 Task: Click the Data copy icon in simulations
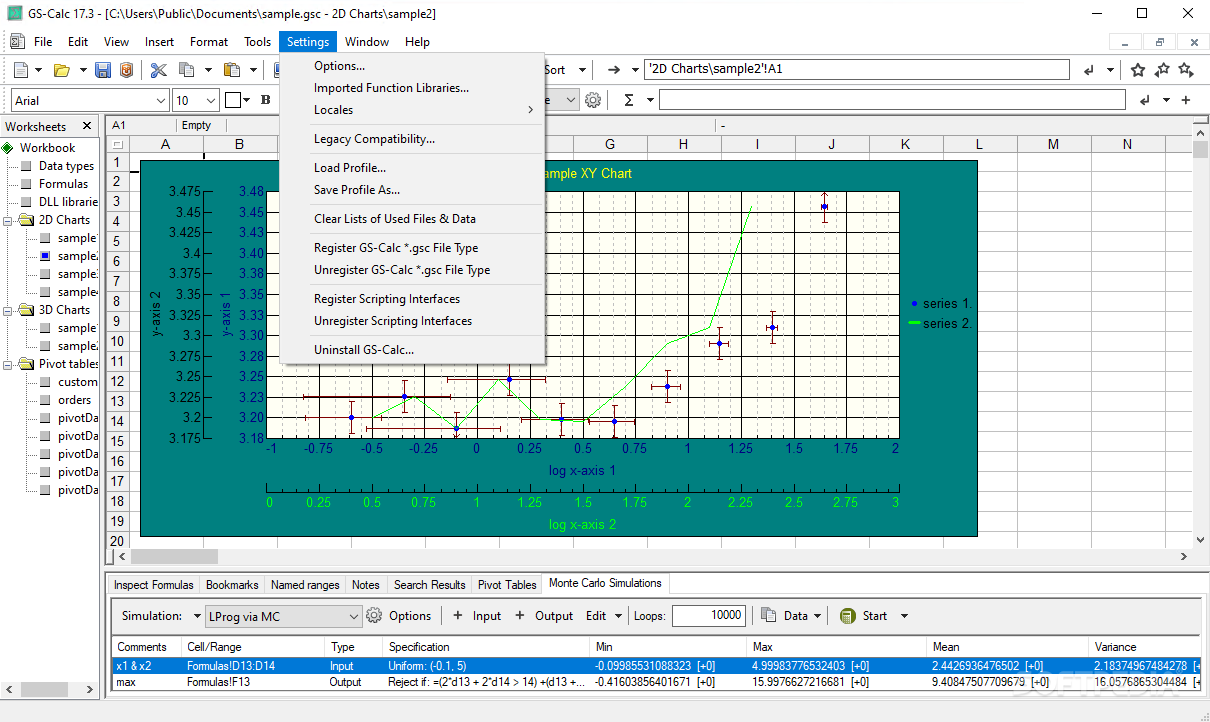[x=768, y=616]
